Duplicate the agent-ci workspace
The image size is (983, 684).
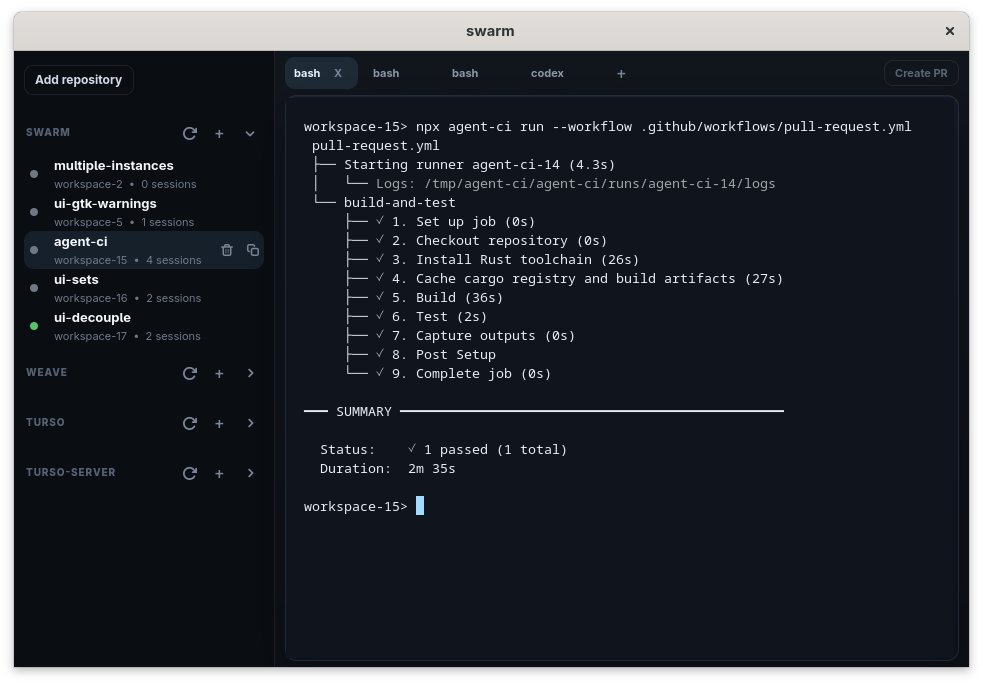(253, 250)
